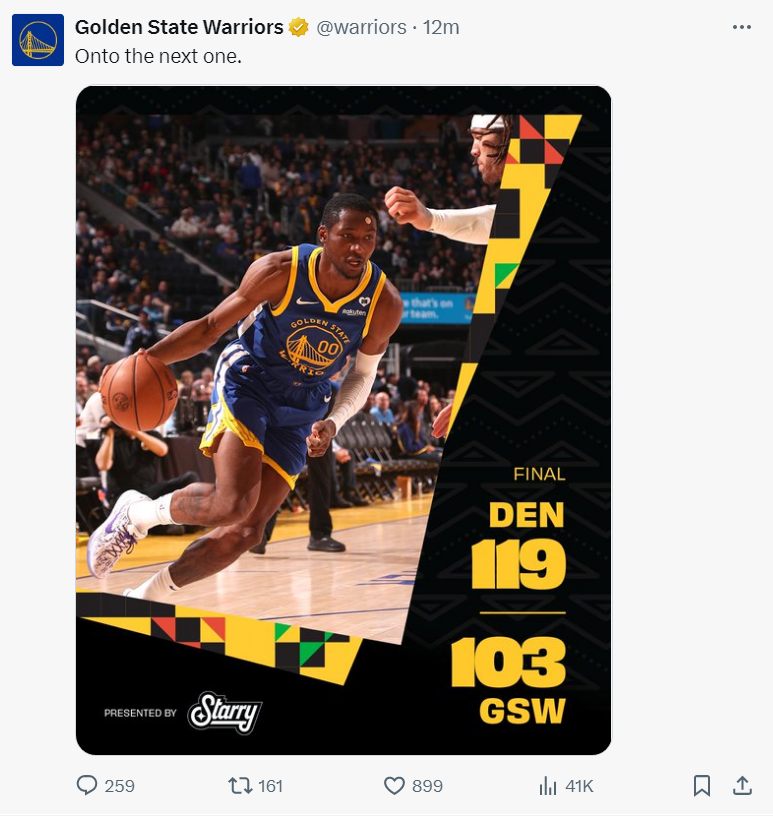
Task: View analytics via the bar chart icon
Action: point(548,786)
